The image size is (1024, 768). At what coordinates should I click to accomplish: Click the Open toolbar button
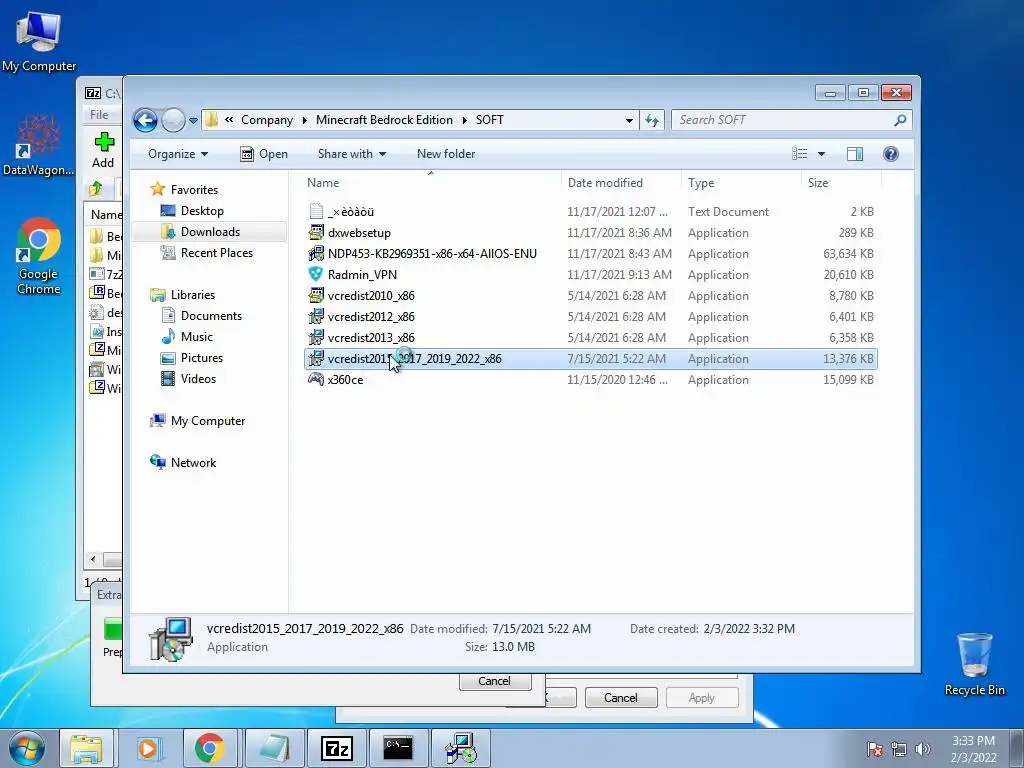(x=264, y=154)
